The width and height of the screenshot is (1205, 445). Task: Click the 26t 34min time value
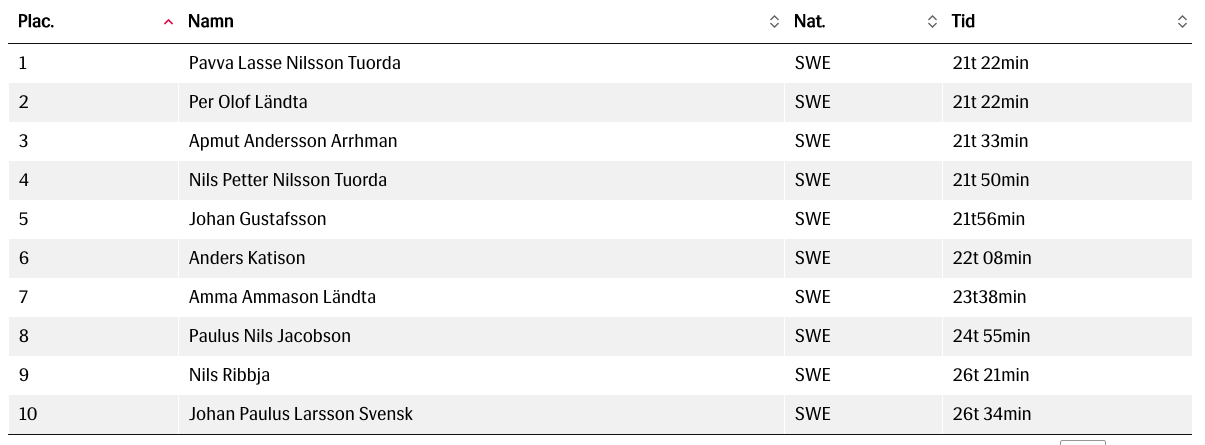pyautogui.click(x=991, y=414)
